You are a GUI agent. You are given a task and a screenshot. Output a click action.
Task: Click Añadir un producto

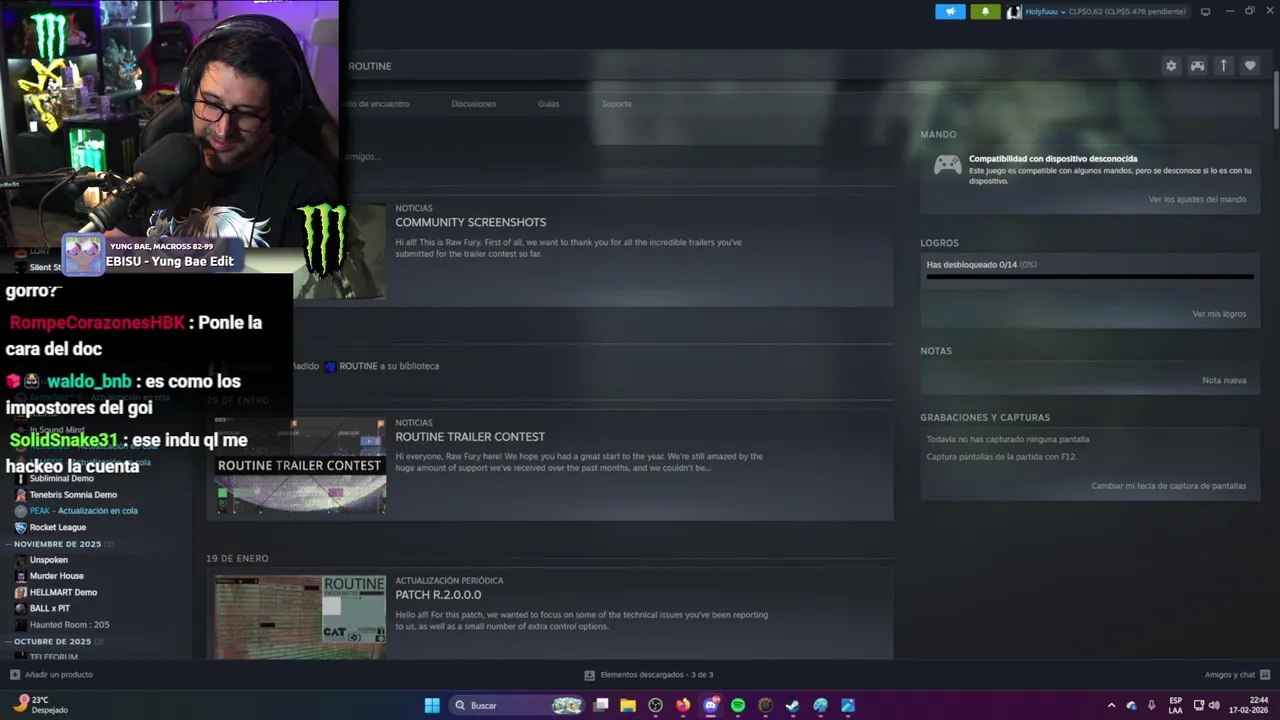coord(51,675)
